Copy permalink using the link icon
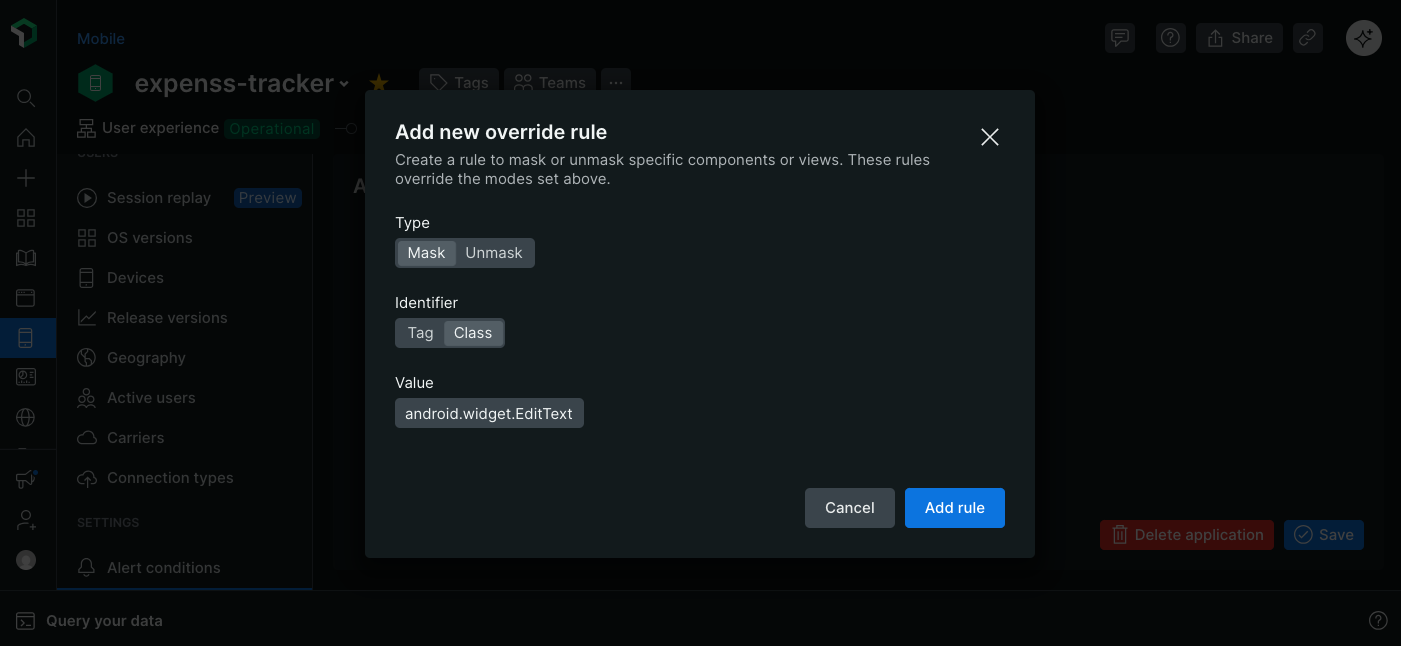1401x646 pixels. (x=1307, y=38)
